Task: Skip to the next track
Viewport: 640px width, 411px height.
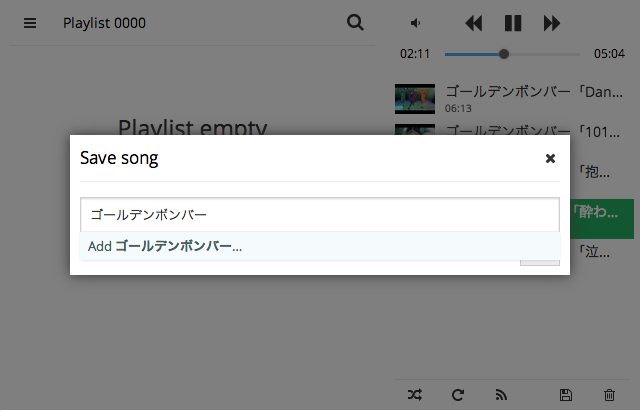Action: [x=552, y=23]
